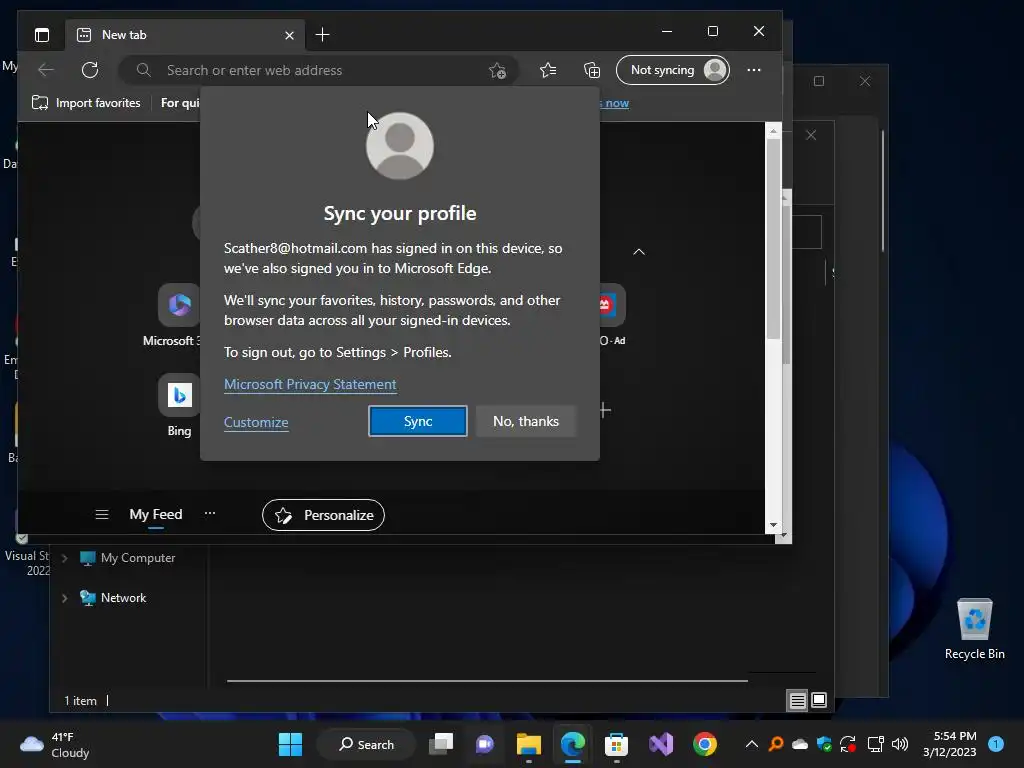
Task: Collapse the quick links chevron
Action: point(639,252)
